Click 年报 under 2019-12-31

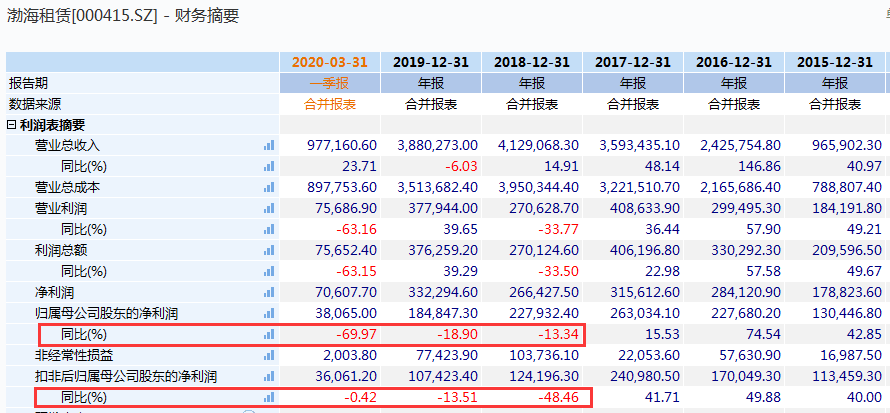pyautogui.click(x=431, y=83)
